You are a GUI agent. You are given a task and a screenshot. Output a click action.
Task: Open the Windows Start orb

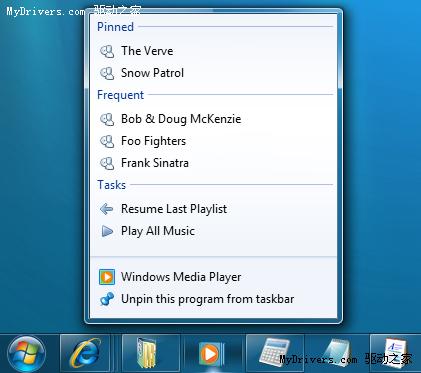pyautogui.click(x=27, y=354)
